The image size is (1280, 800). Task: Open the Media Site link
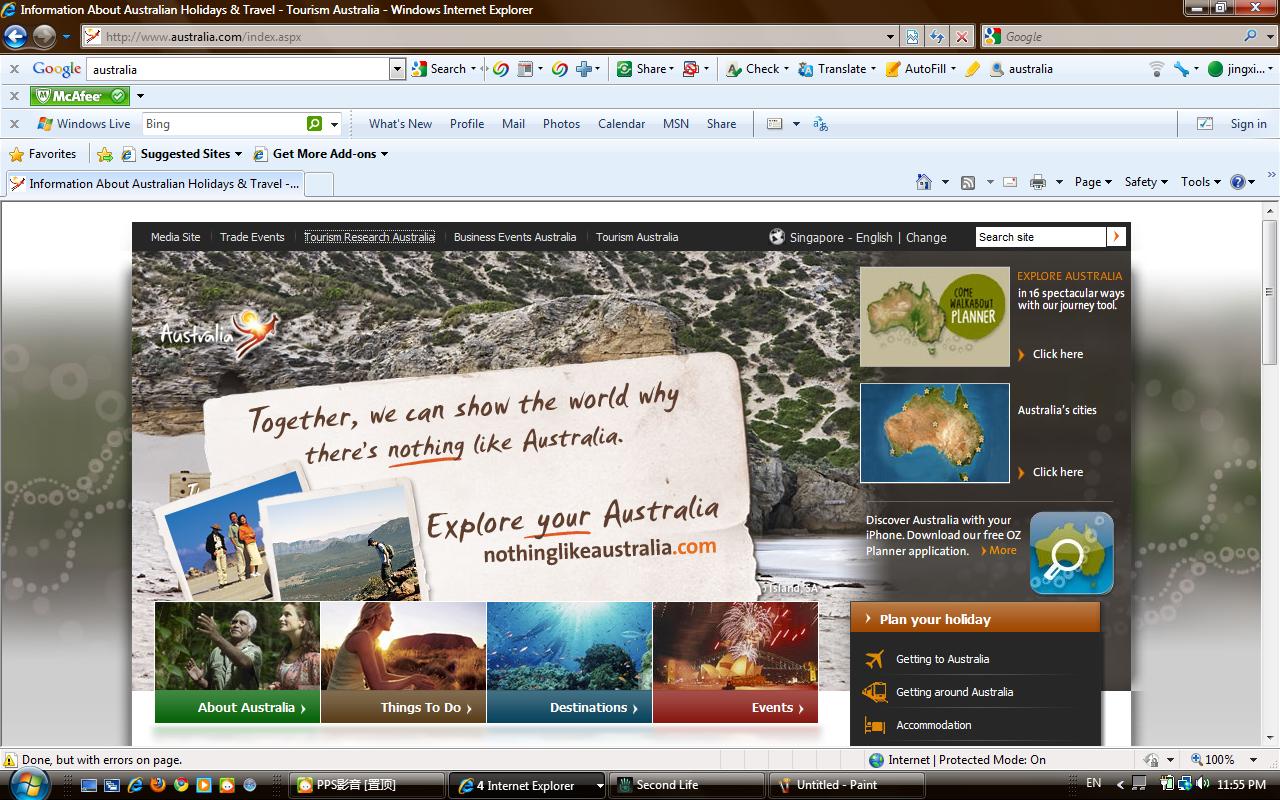point(175,237)
